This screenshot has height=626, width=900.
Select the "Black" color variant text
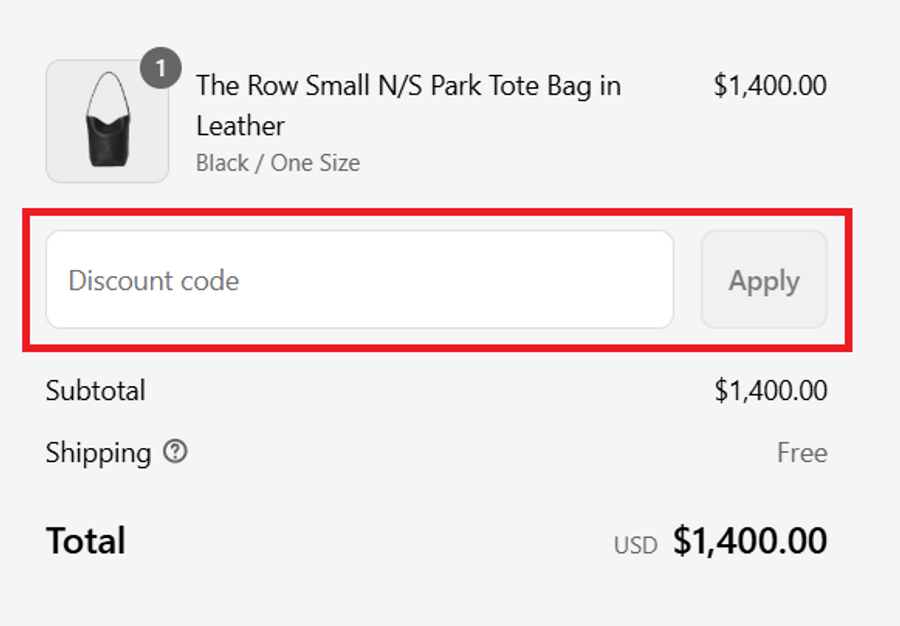click(222, 163)
